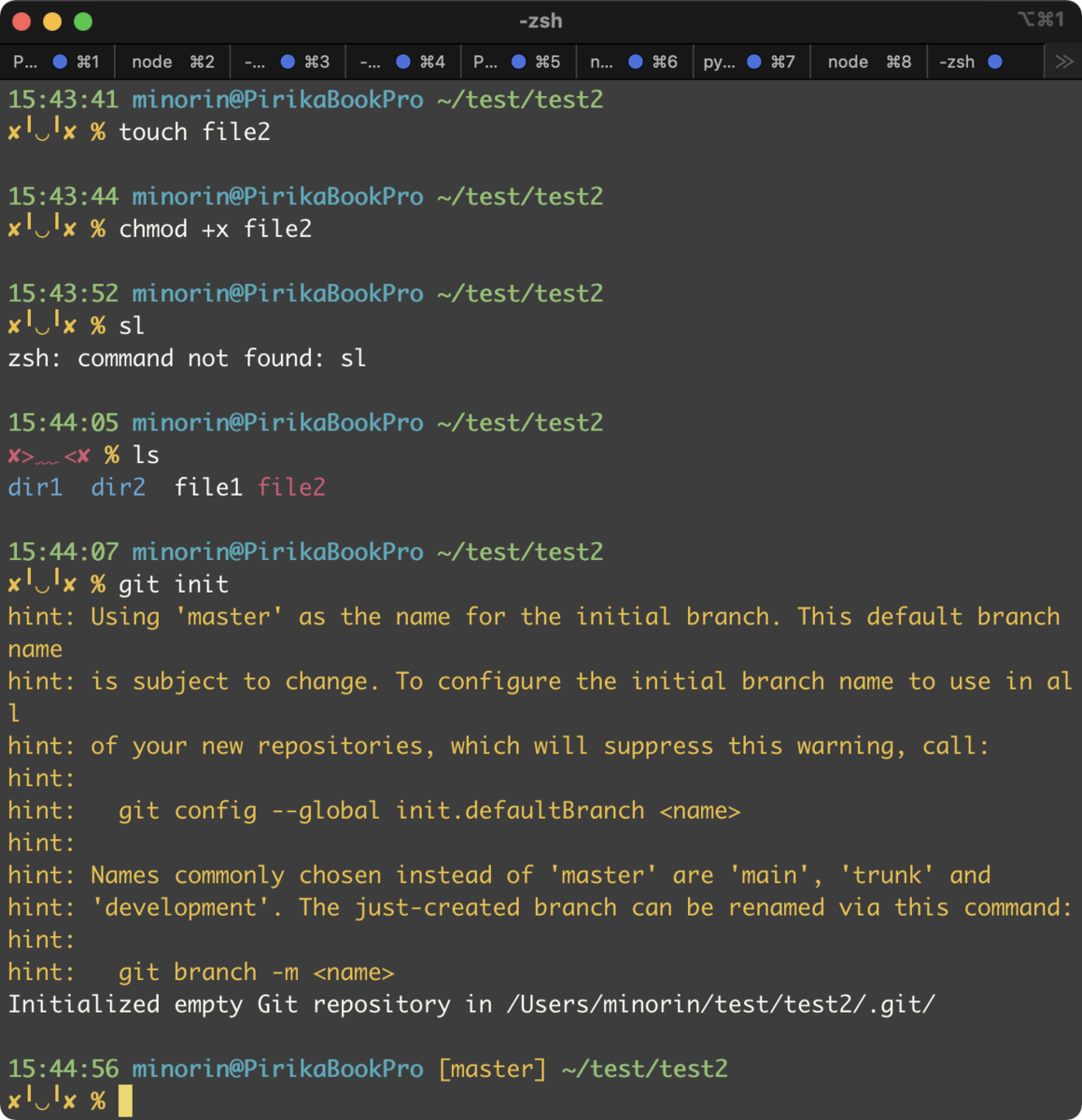Click the timestamp 15:44:05
This screenshot has width=1082, height=1120.
tap(63, 422)
